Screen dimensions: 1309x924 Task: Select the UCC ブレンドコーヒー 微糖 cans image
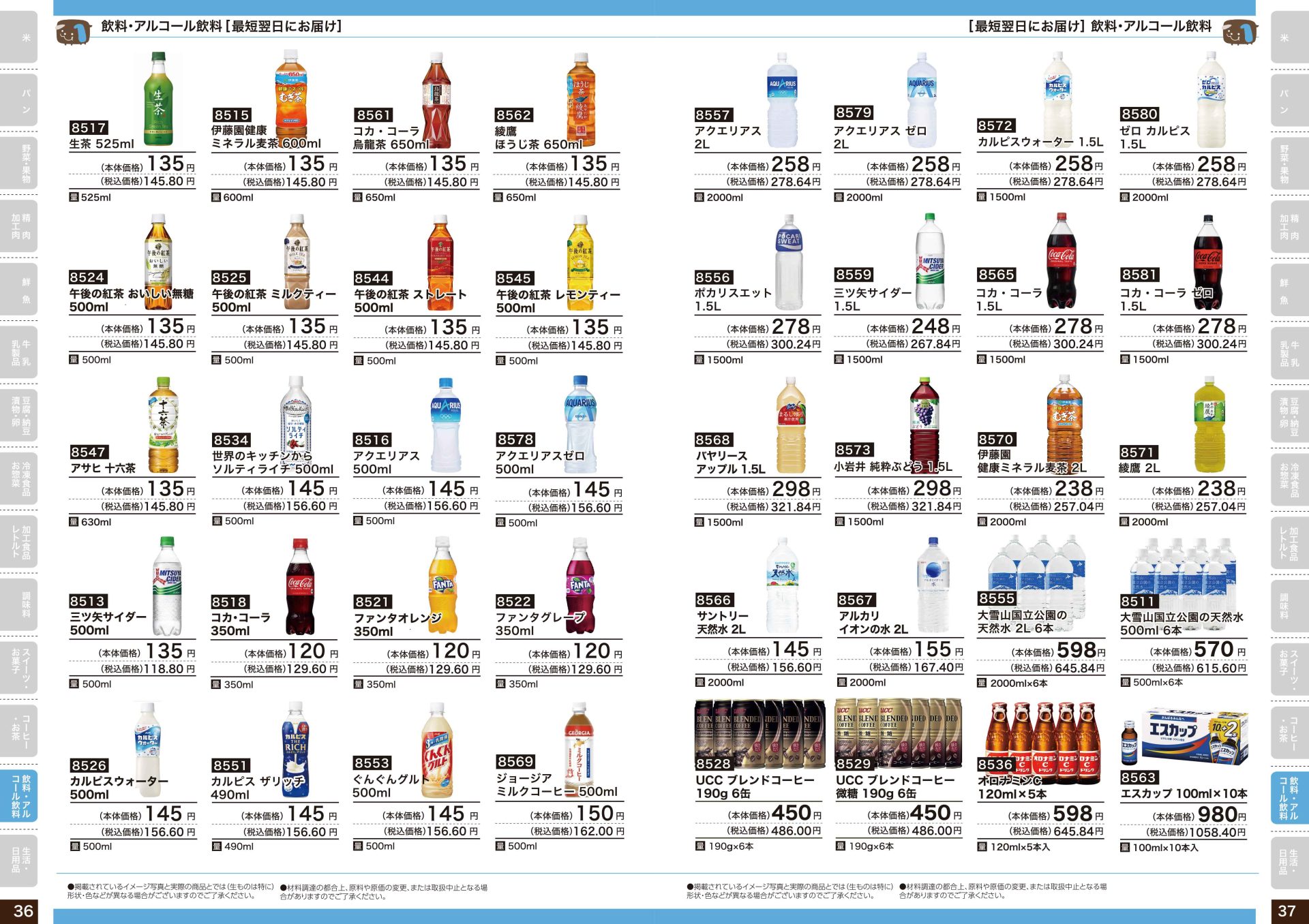(898, 735)
